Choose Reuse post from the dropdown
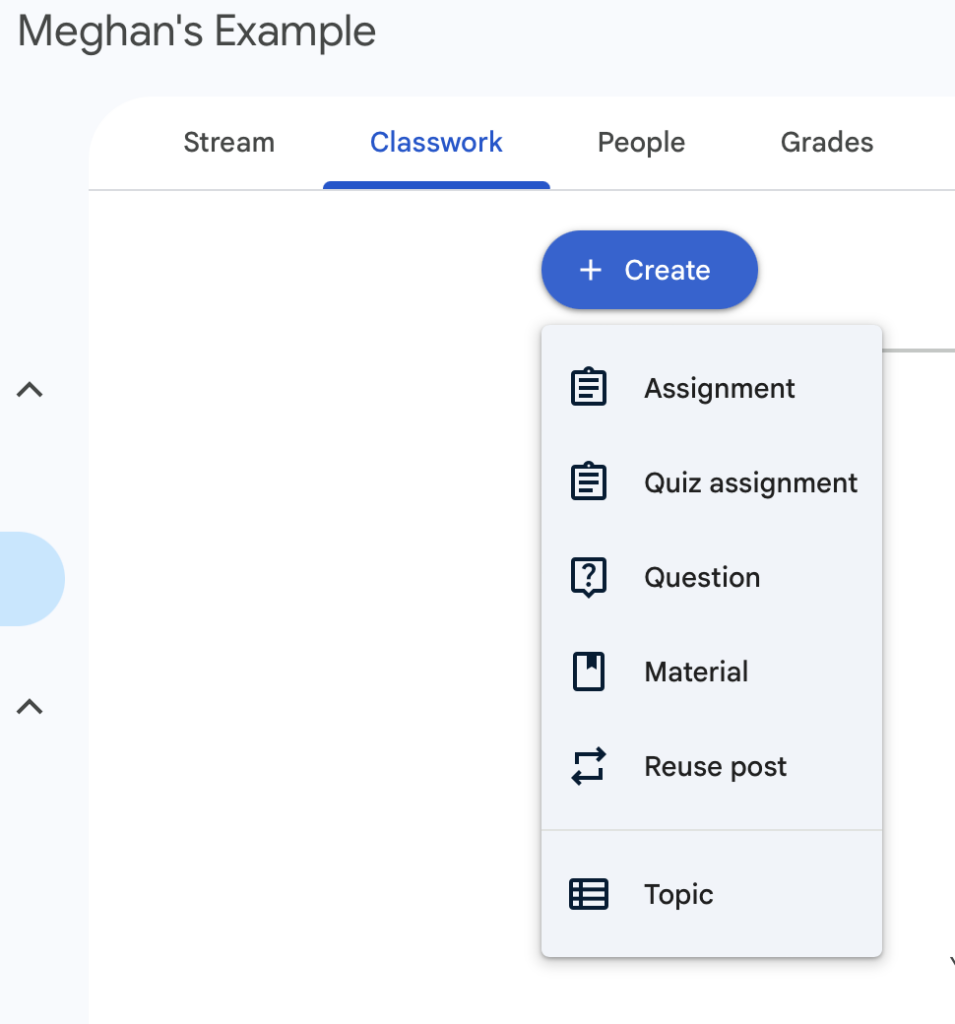The height and width of the screenshot is (1024, 955). click(x=715, y=767)
